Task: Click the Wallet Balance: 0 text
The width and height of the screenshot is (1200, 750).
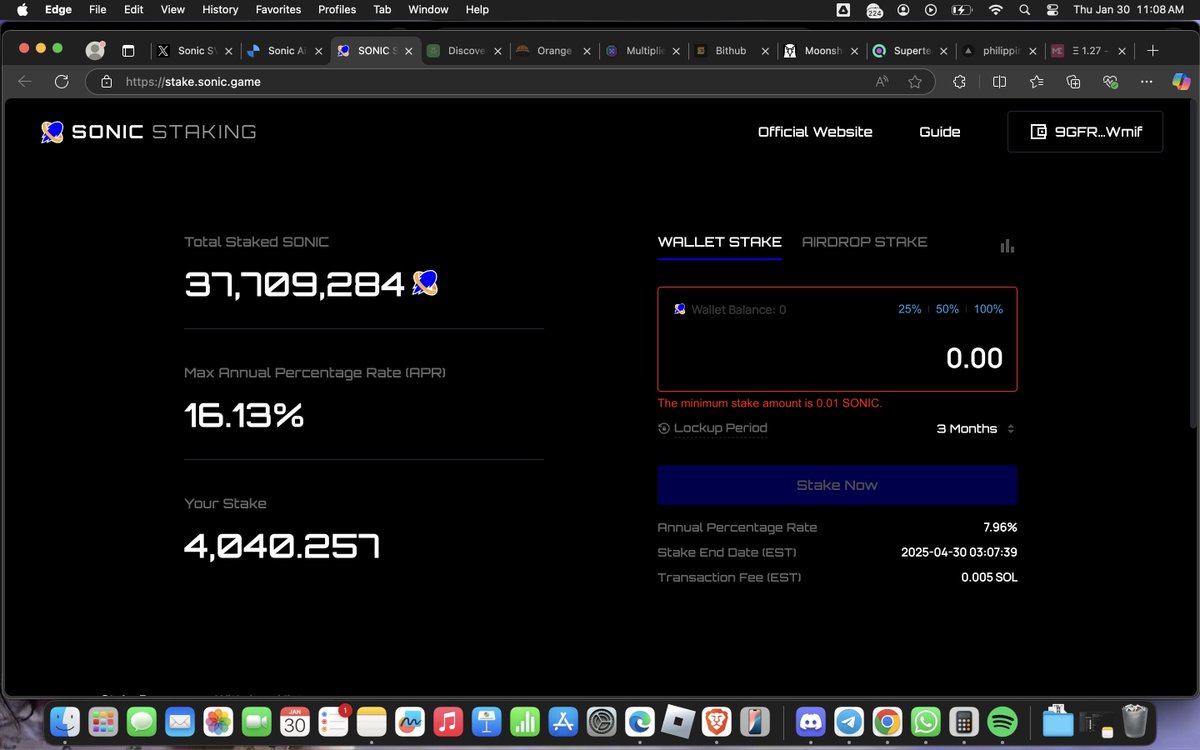Action: 739,310
